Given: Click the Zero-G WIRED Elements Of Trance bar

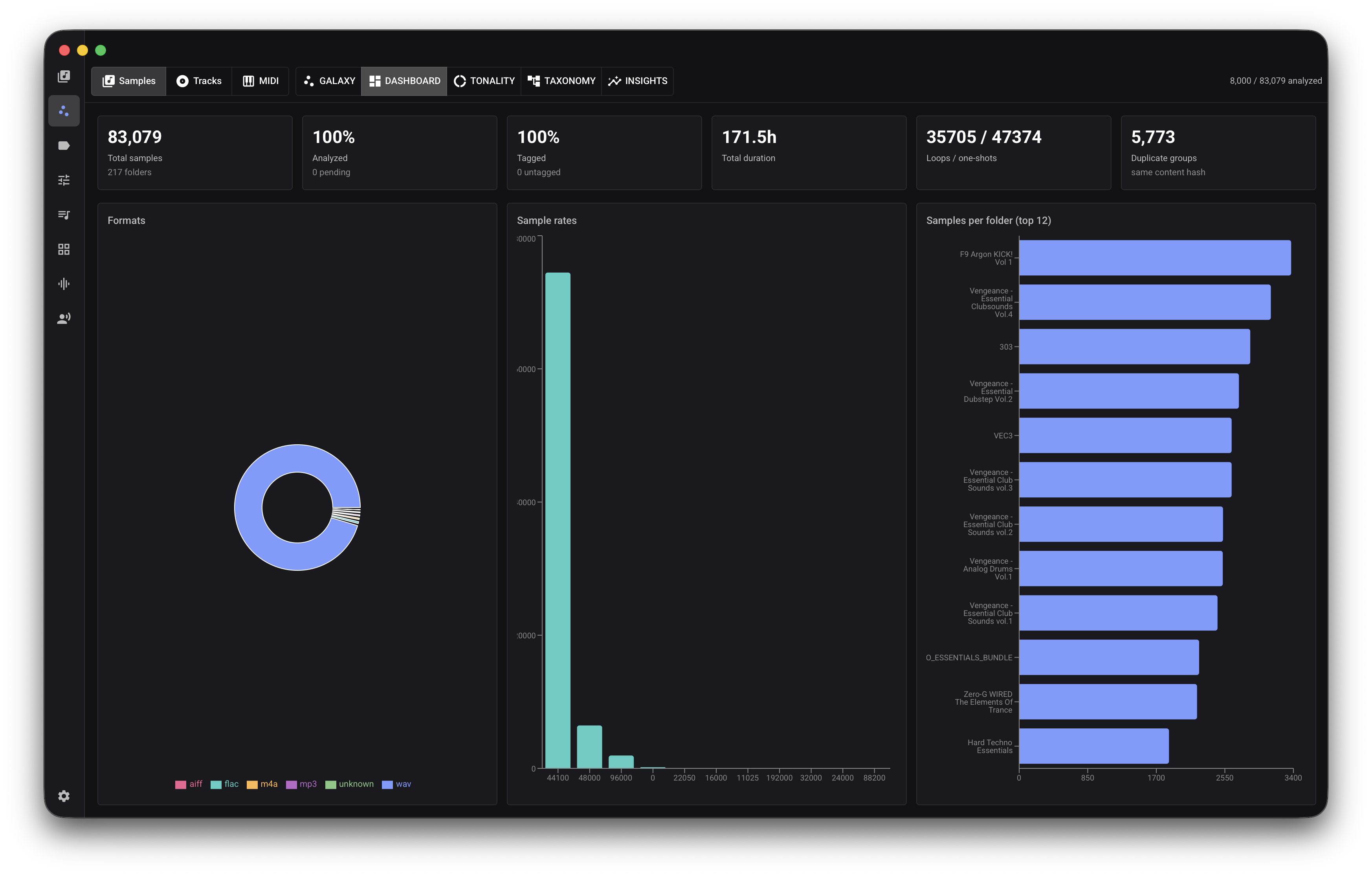Looking at the screenshot, I should [1108, 702].
